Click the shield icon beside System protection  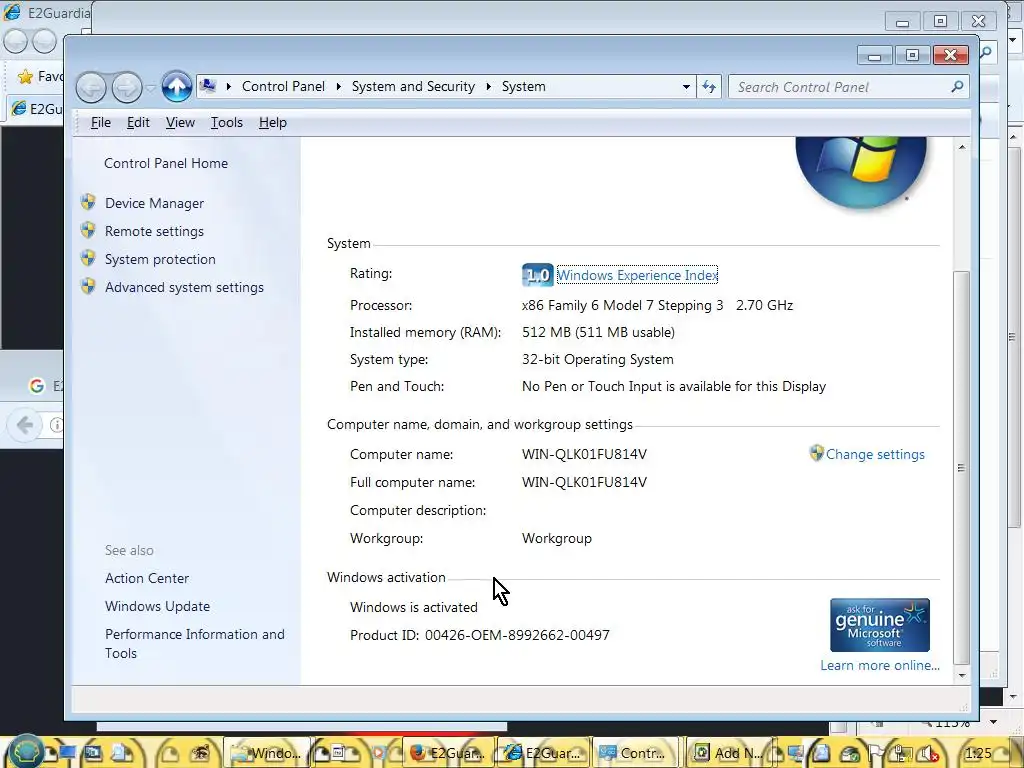pos(88,258)
